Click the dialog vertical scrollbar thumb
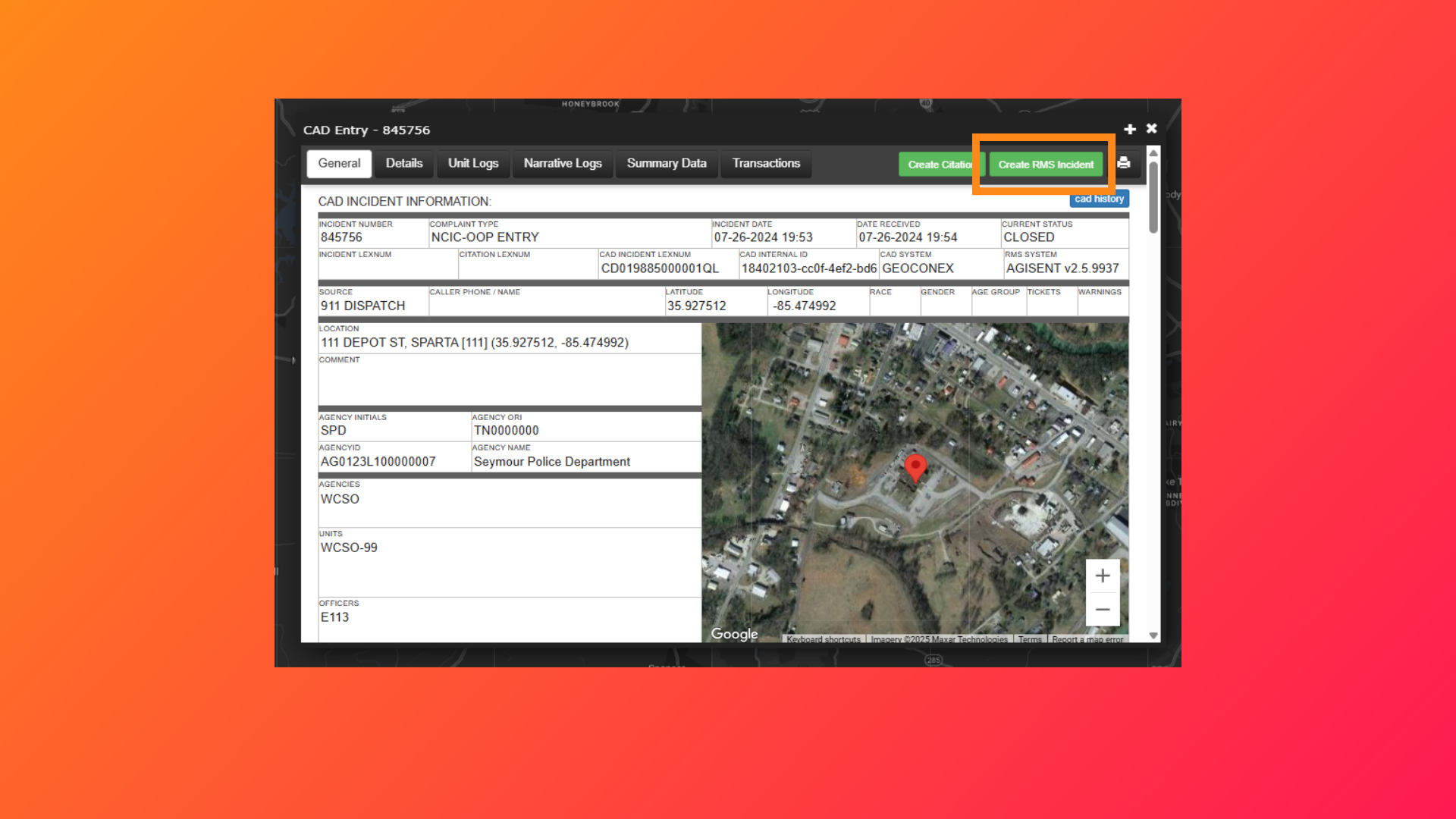Screen dimensions: 1456x819 pos(1153,197)
